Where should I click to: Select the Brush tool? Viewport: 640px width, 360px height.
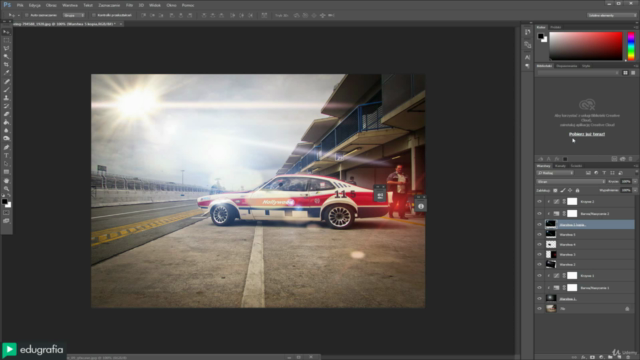(x=6, y=89)
